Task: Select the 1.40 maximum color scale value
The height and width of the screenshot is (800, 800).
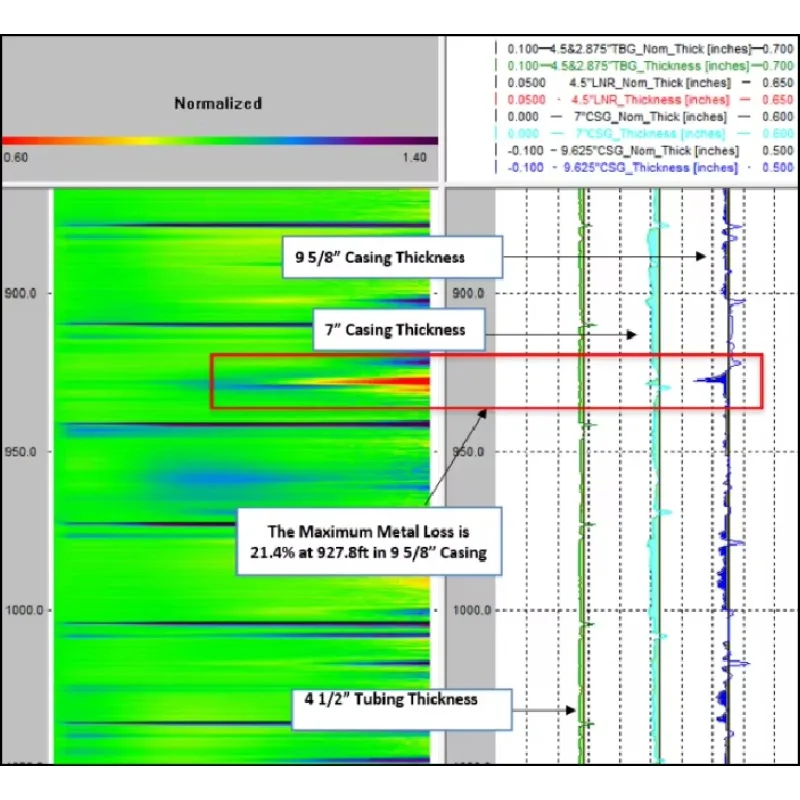Action: point(414,158)
